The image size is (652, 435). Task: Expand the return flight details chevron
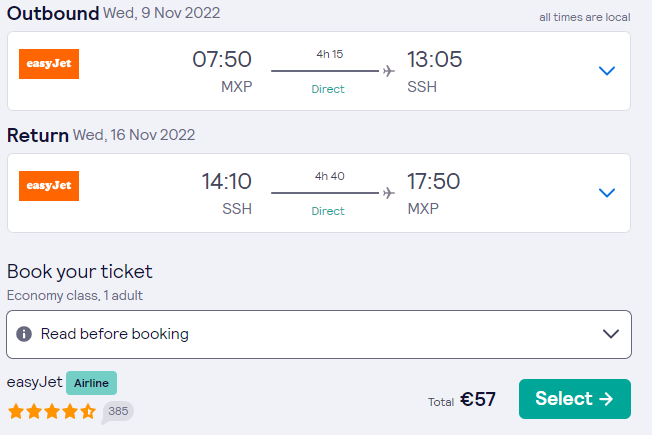(607, 193)
